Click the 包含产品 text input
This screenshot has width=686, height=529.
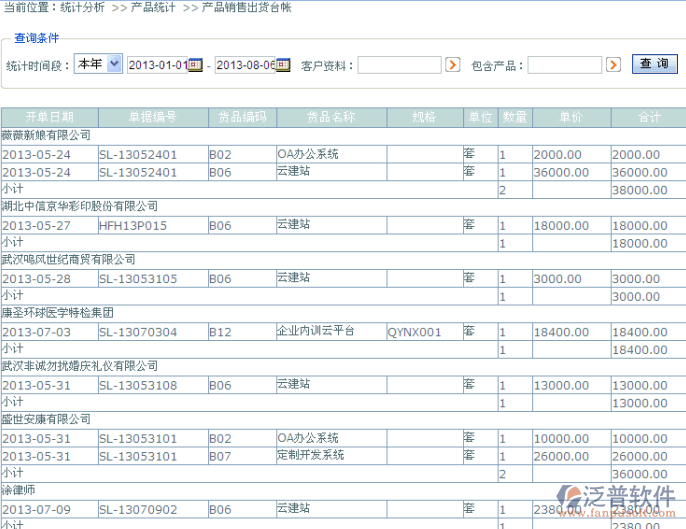coord(565,65)
